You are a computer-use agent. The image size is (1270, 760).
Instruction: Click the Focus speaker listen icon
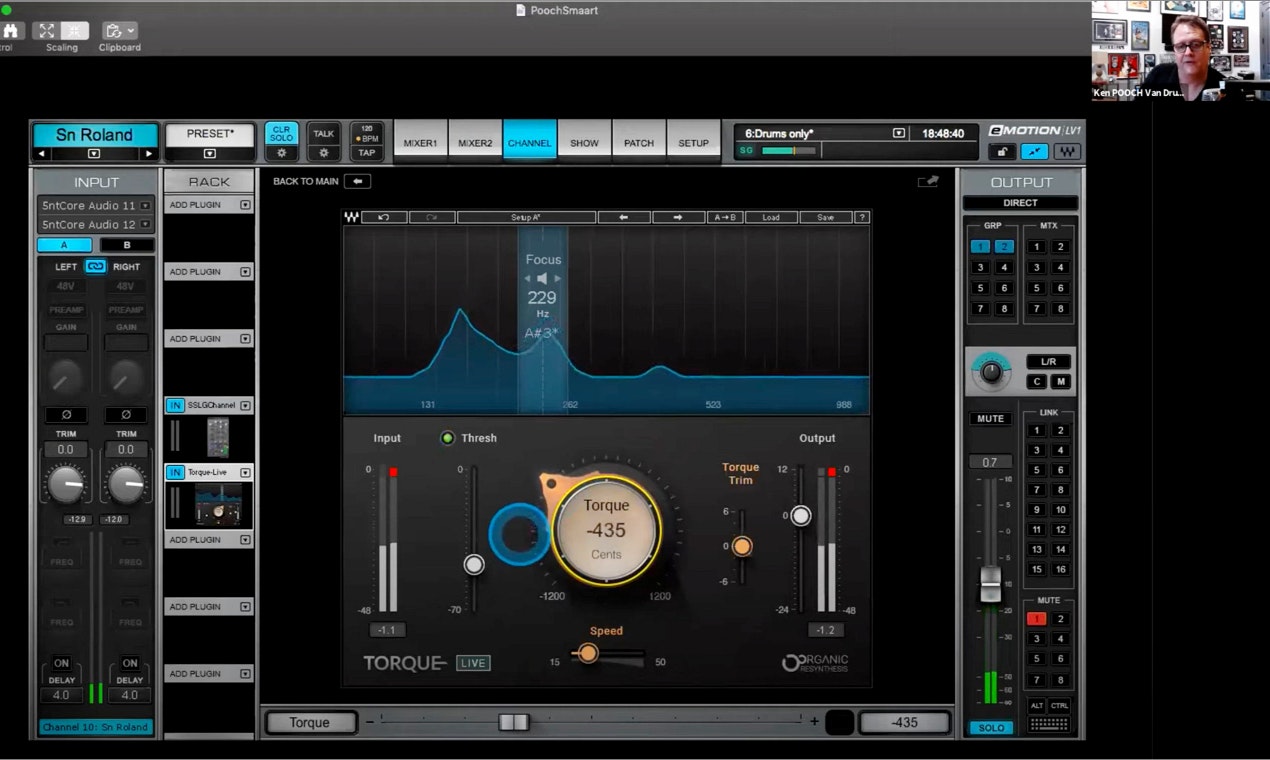tap(542, 278)
